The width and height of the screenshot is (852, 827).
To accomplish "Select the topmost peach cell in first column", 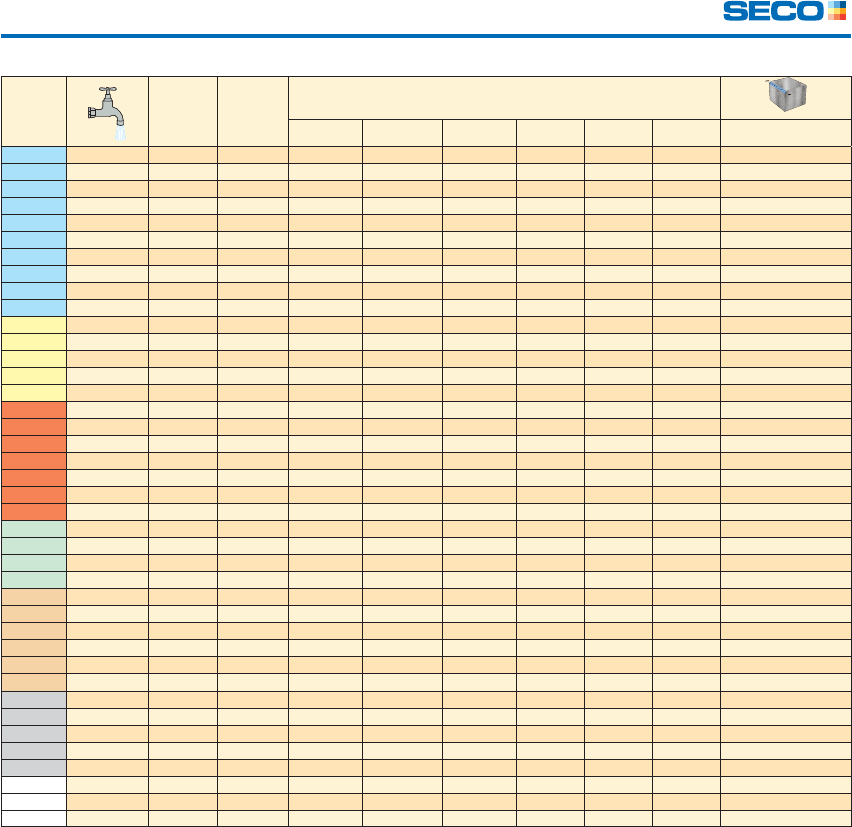I will coord(34,596).
